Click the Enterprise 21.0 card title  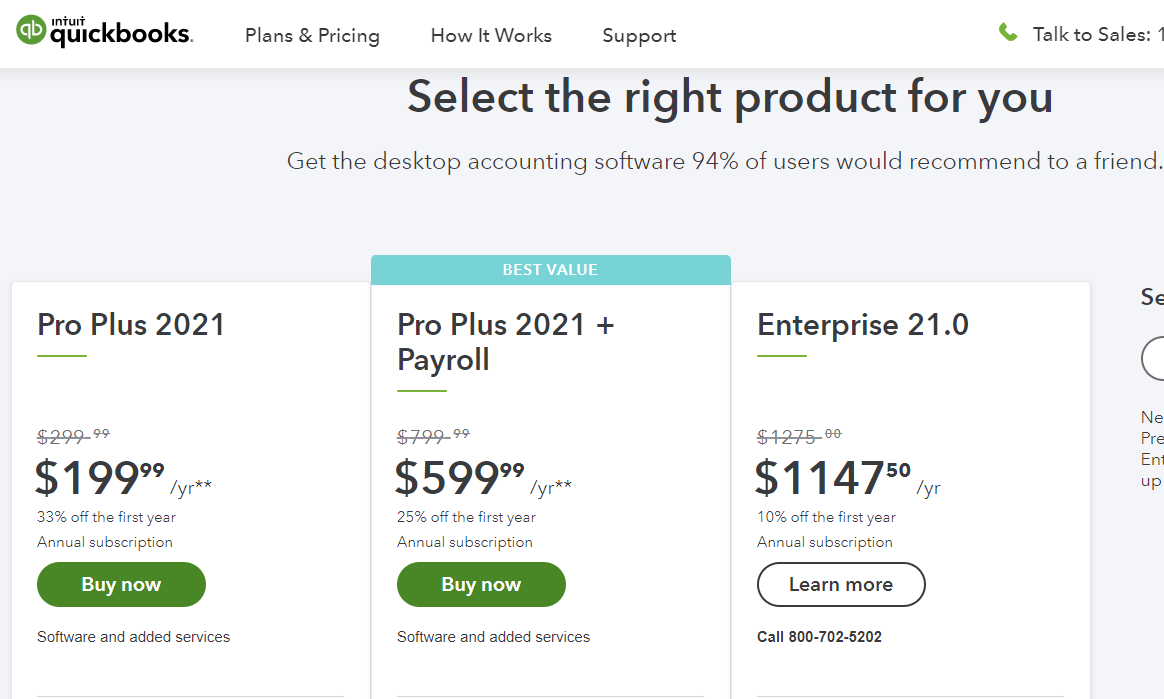pos(862,324)
